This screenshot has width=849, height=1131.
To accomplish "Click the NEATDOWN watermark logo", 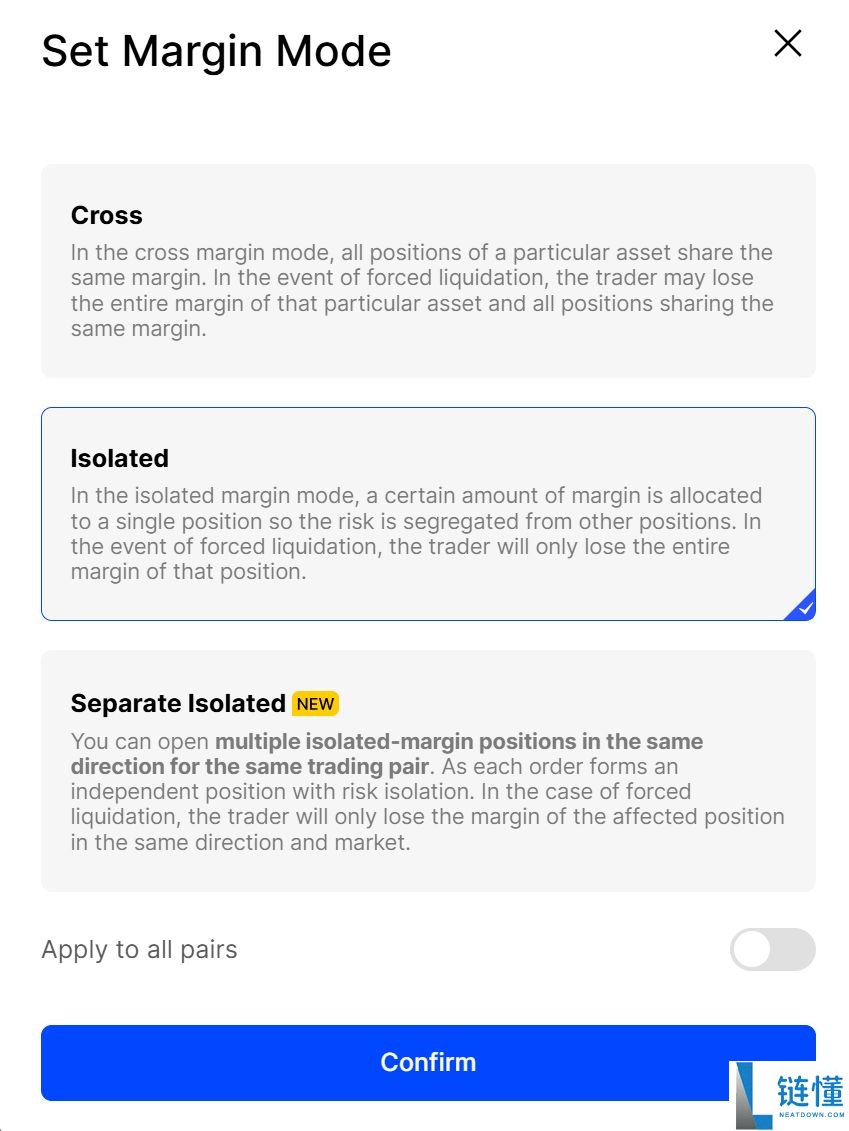I will [789, 1095].
